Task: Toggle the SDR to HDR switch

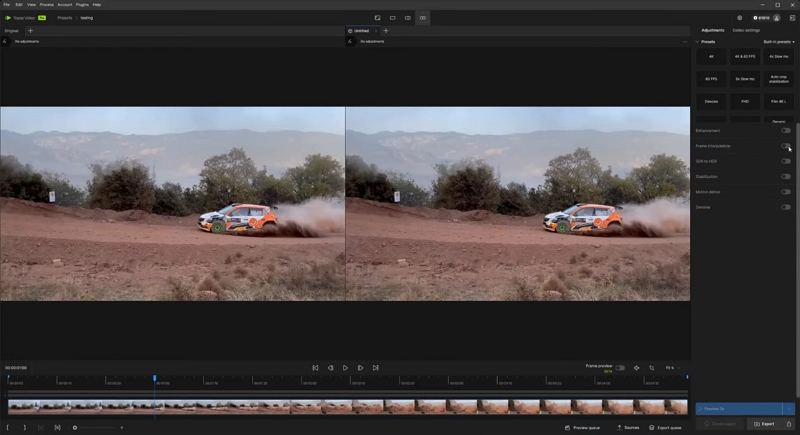Action: [786, 161]
